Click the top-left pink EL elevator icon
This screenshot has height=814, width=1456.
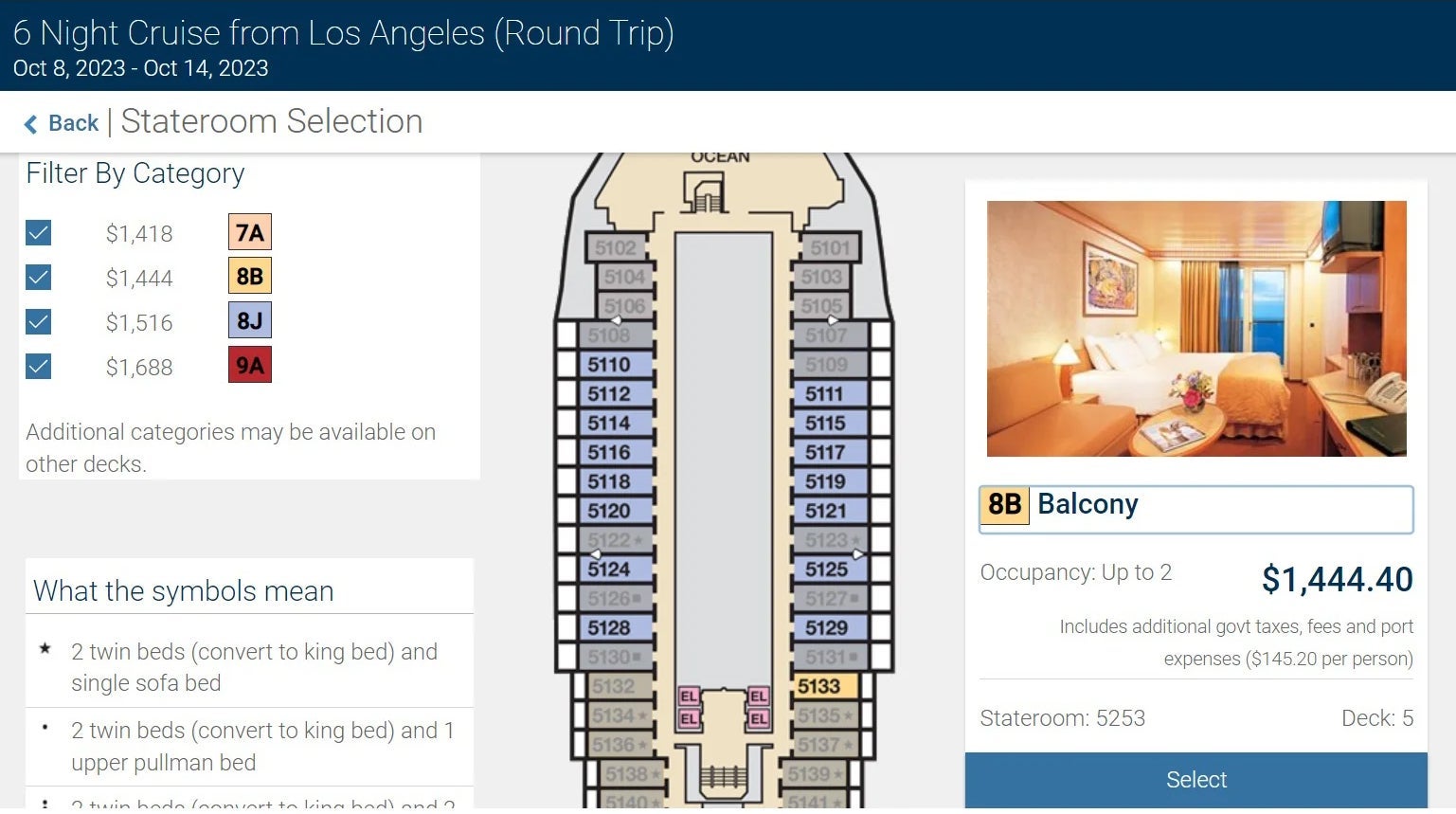[689, 696]
